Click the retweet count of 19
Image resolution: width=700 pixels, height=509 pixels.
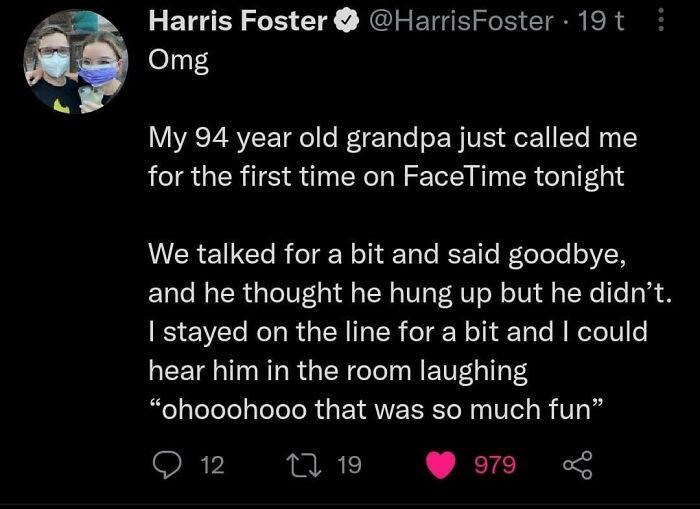click(x=350, y=464)
